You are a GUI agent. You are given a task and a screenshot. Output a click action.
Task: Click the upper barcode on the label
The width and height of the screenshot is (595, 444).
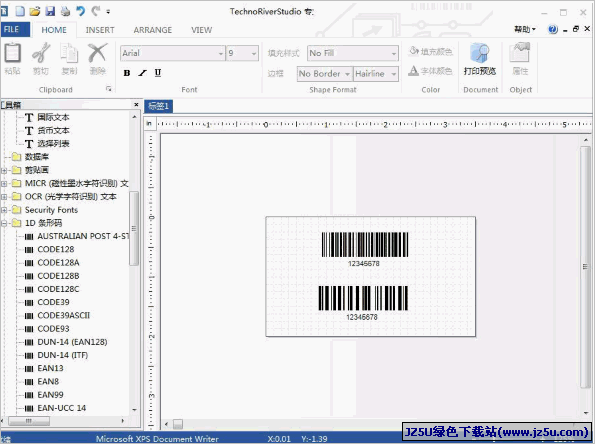365,245
